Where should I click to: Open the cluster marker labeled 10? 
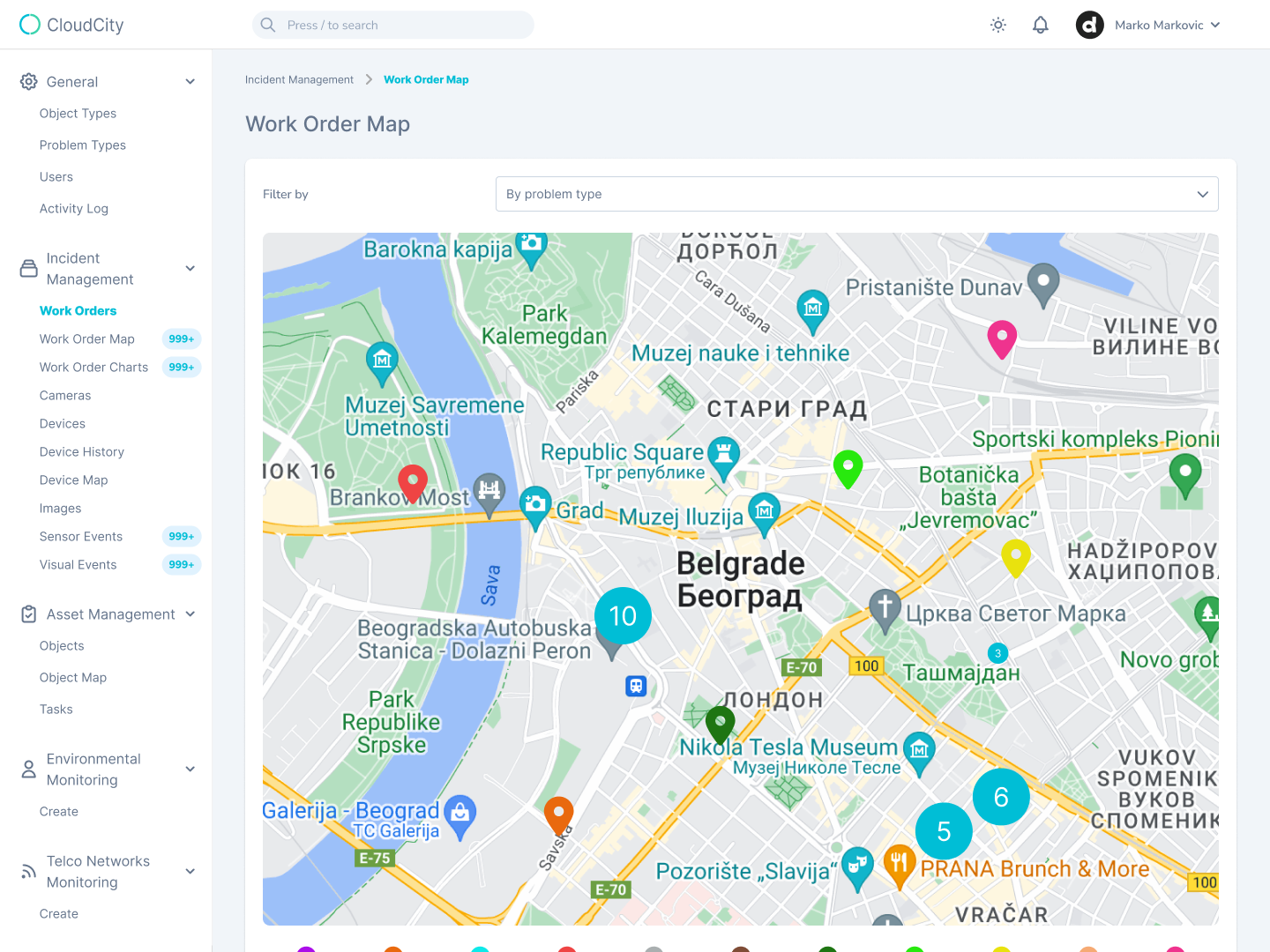(623, 615)
